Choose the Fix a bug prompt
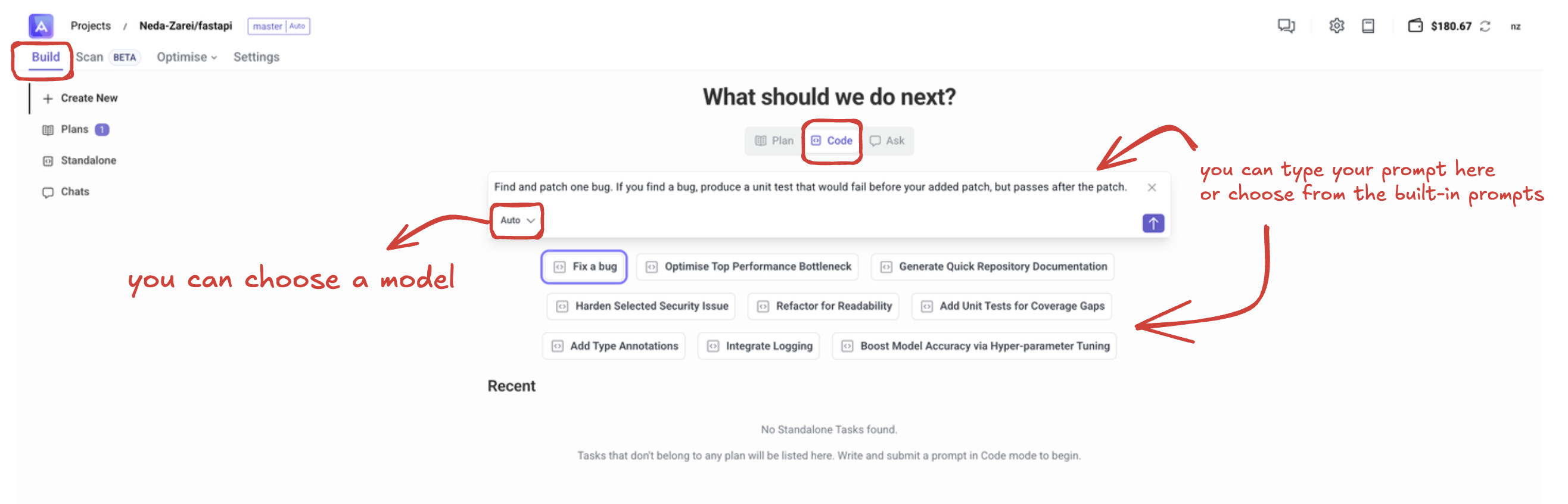 pyautogui.click(x=584, y=267)
